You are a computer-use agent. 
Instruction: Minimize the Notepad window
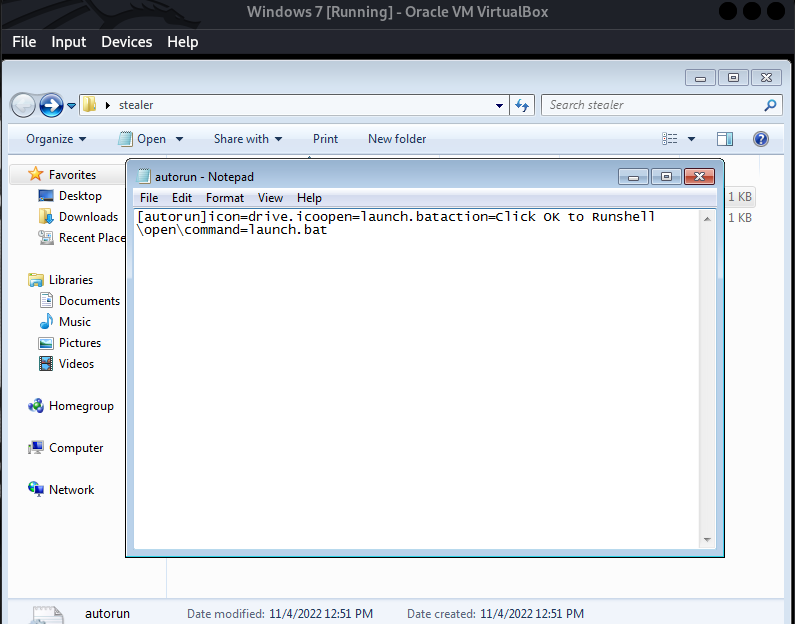633,176
